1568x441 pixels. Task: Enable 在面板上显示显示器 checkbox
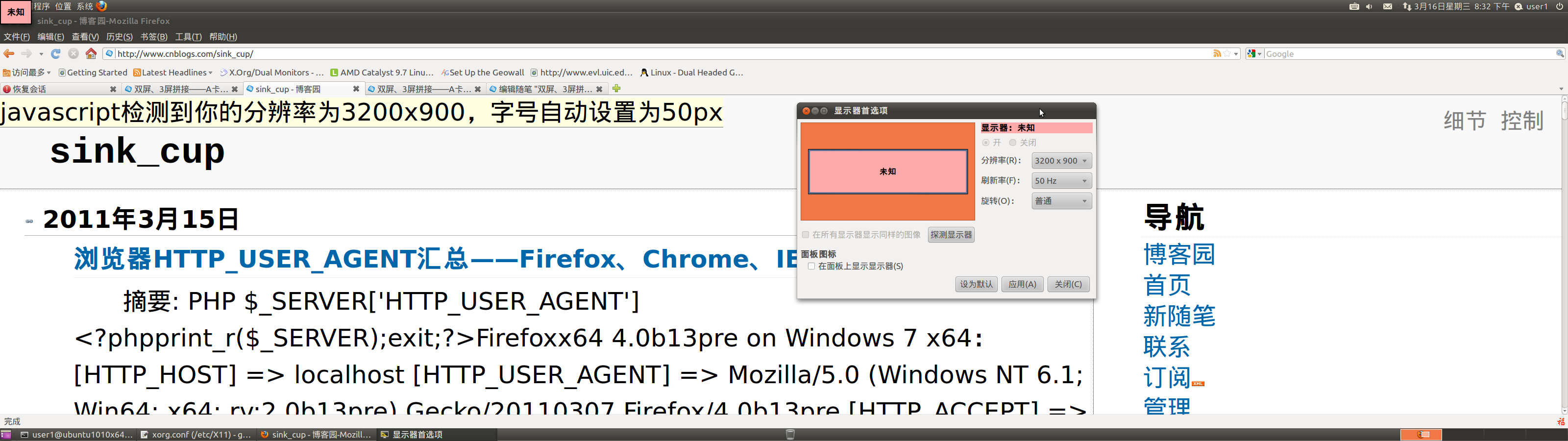pos(811,266)
